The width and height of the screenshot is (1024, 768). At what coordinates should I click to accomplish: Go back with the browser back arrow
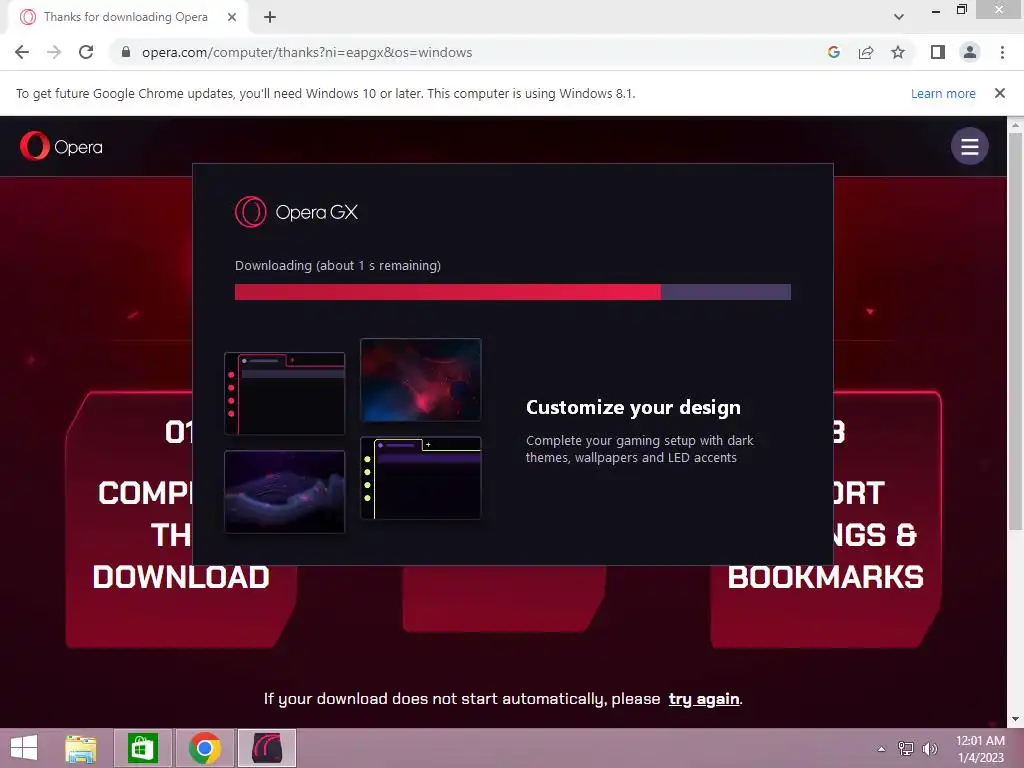(22, 52)
